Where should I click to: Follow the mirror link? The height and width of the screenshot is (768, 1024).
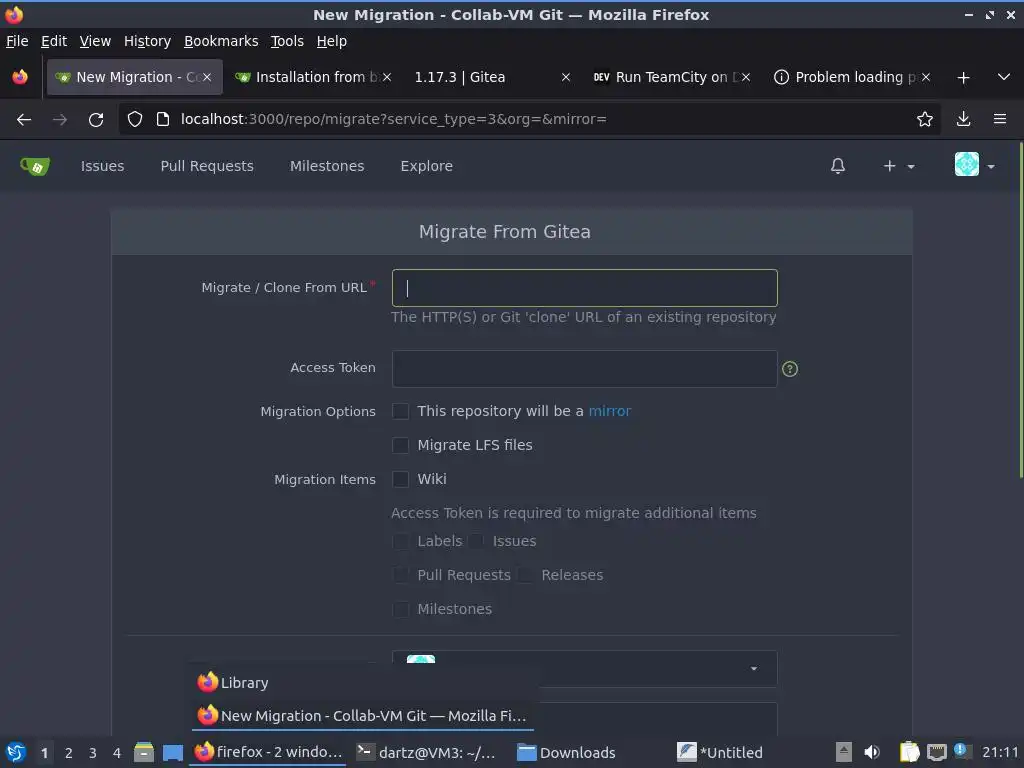click(609, 411)
